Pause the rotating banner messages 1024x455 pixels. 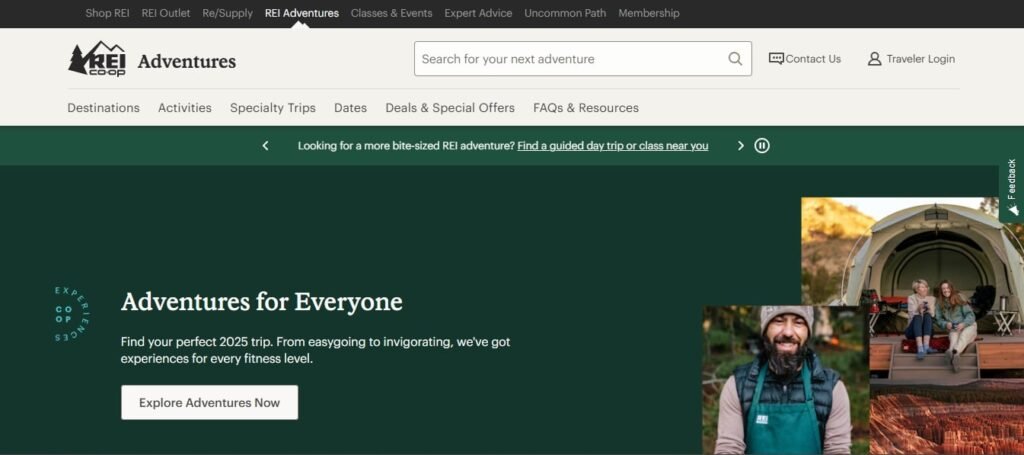(762, 146)
